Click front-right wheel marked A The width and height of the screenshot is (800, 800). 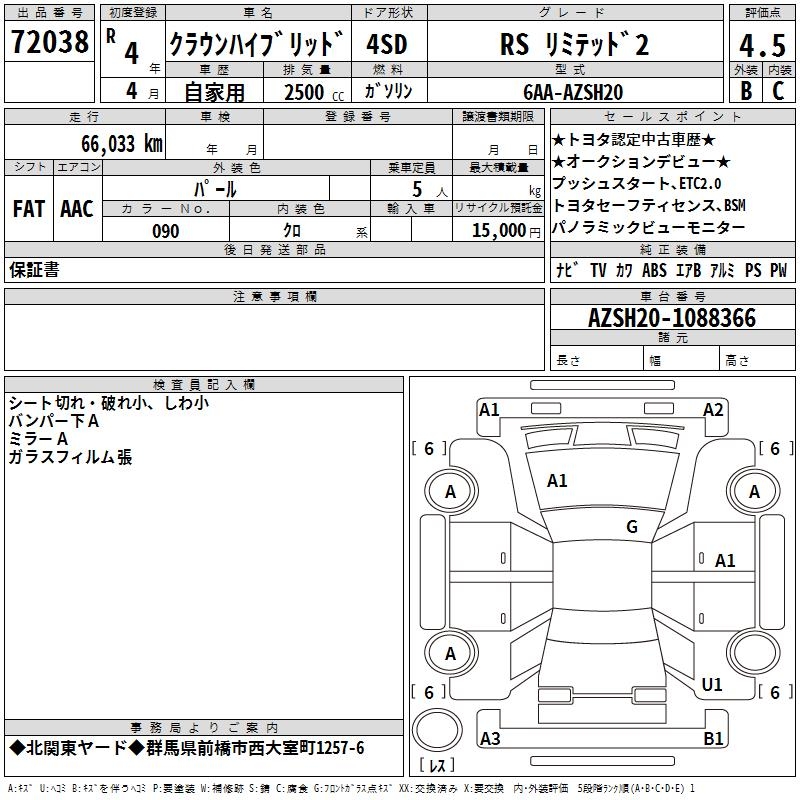coord(754,492)
